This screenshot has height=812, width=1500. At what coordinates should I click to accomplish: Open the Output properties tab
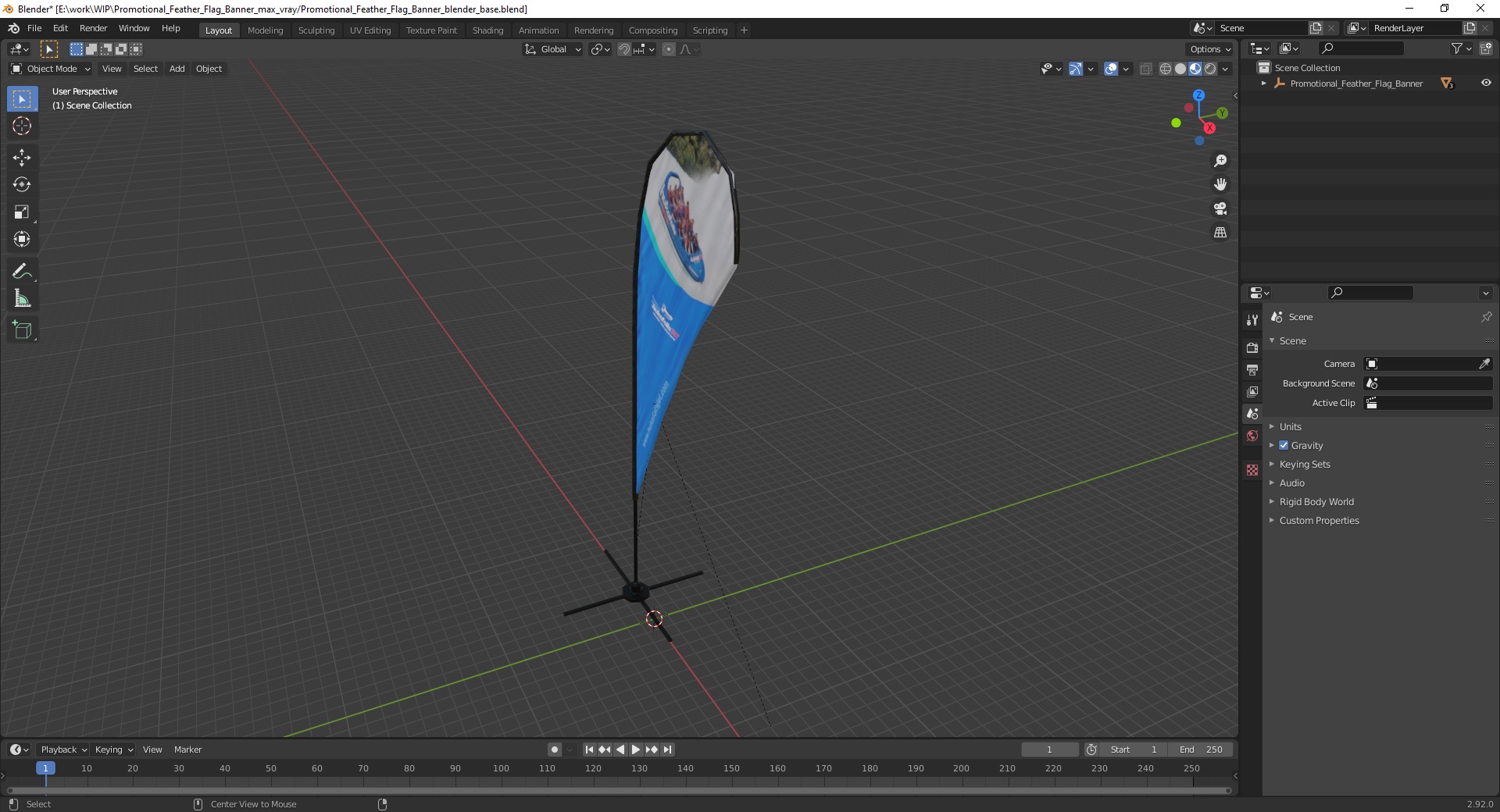pyautogui.click(x=1252, y=369)
